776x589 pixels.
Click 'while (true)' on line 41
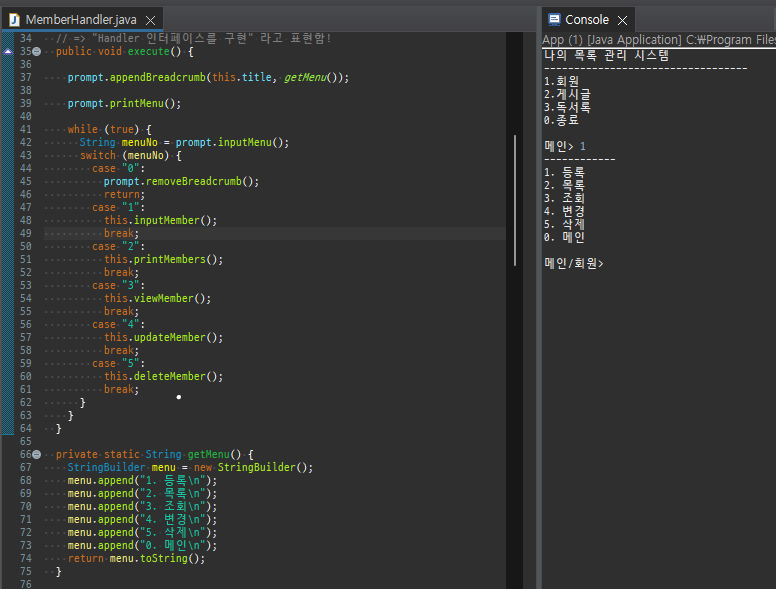[103, 130]
